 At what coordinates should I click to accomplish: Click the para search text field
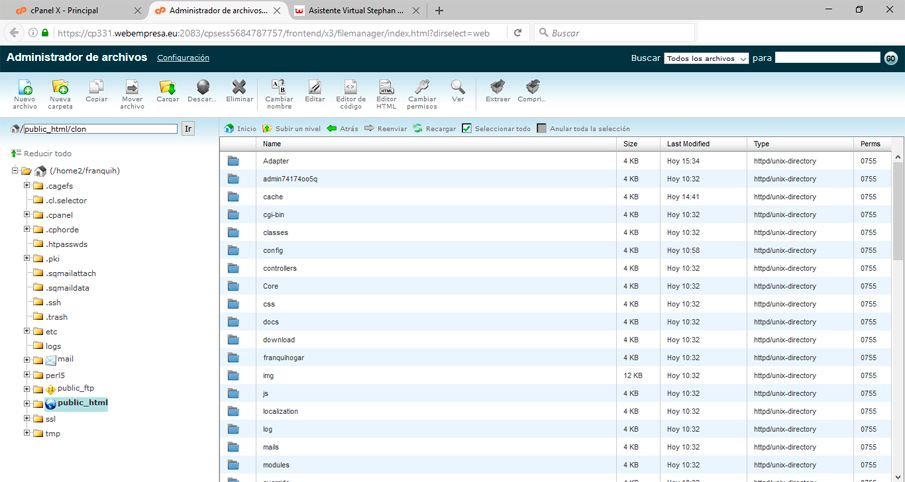pyautogui.click(x=827, y=58)
